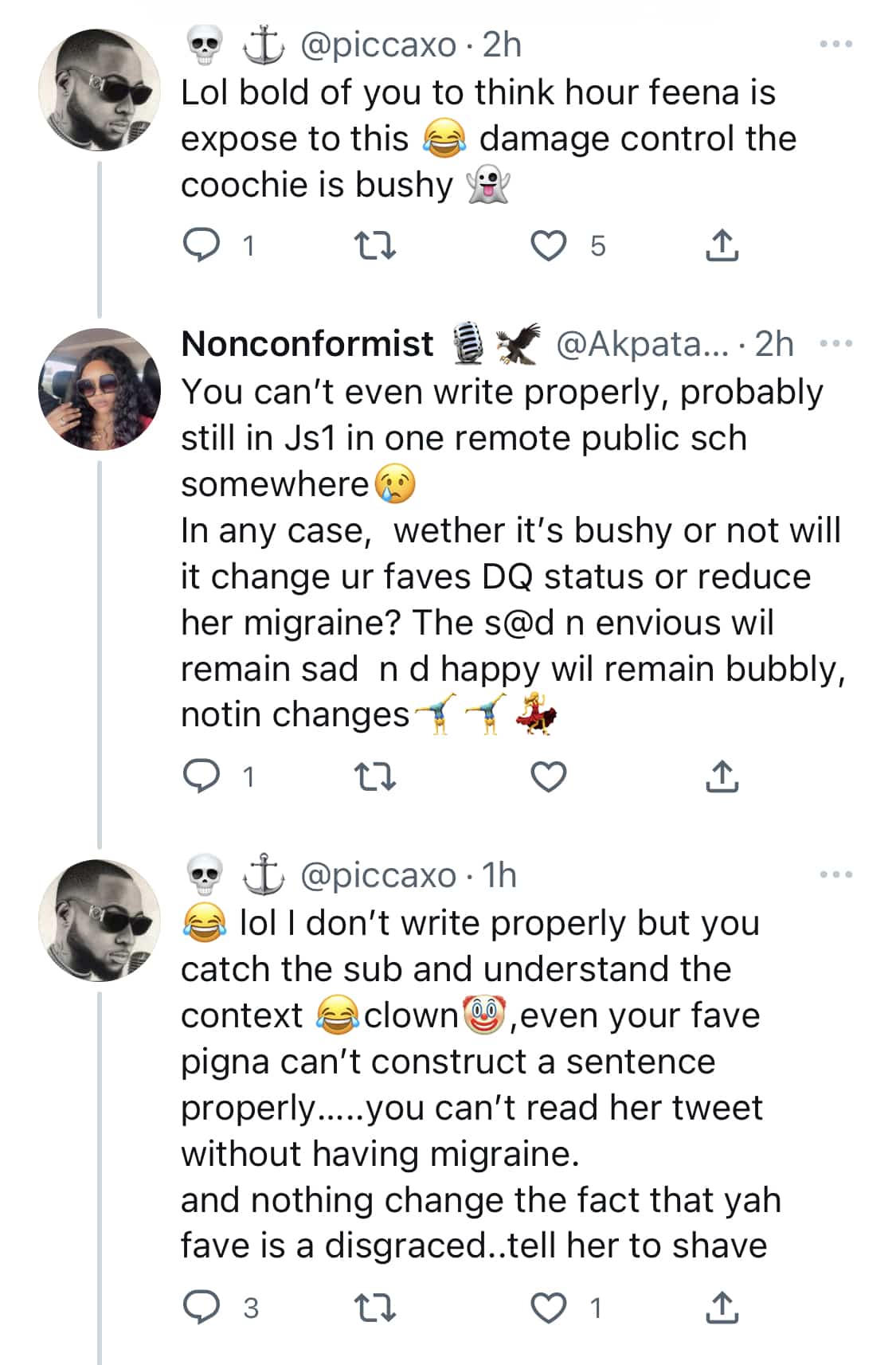Screen dimensions: 896x1365
Task: Tap the Nonconformist profile picture
Action: 100,389
